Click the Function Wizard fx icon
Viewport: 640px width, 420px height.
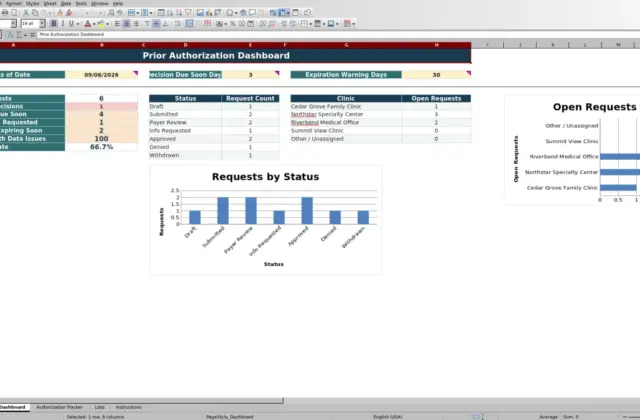pyautogui.click(x=11, y=35)
